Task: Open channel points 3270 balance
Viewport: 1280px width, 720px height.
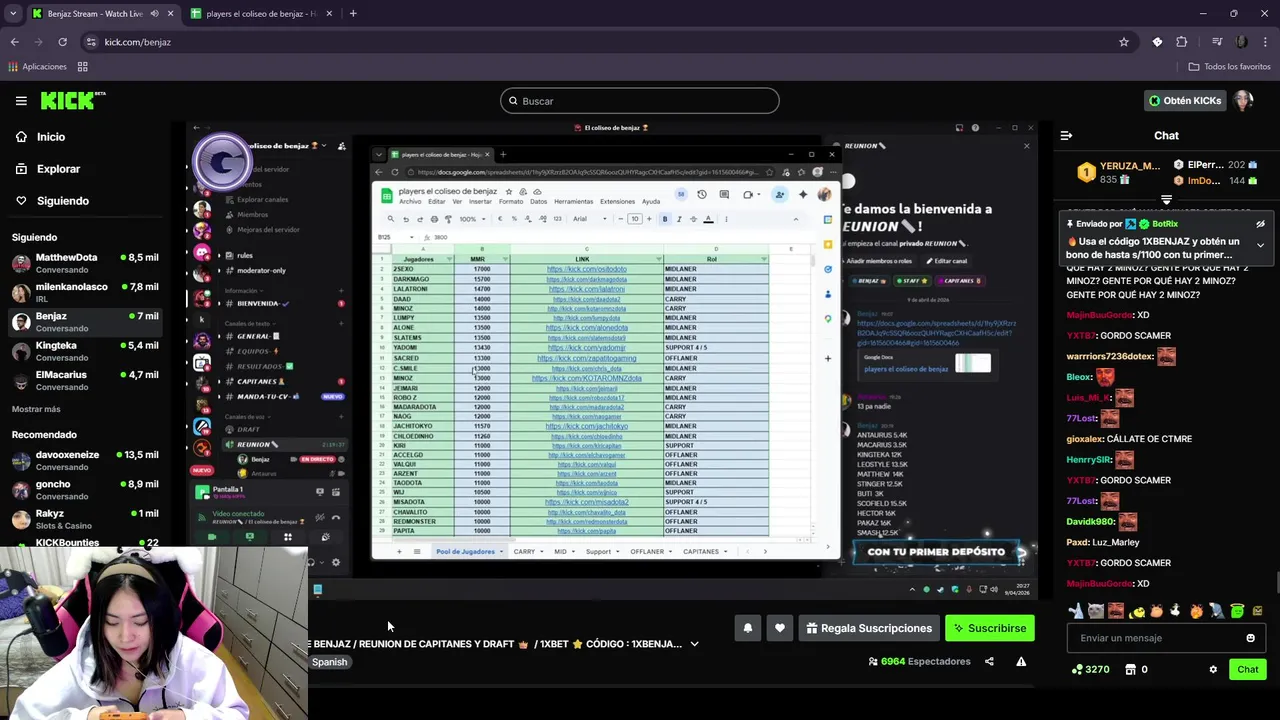Action: [x=1090, y=669]
